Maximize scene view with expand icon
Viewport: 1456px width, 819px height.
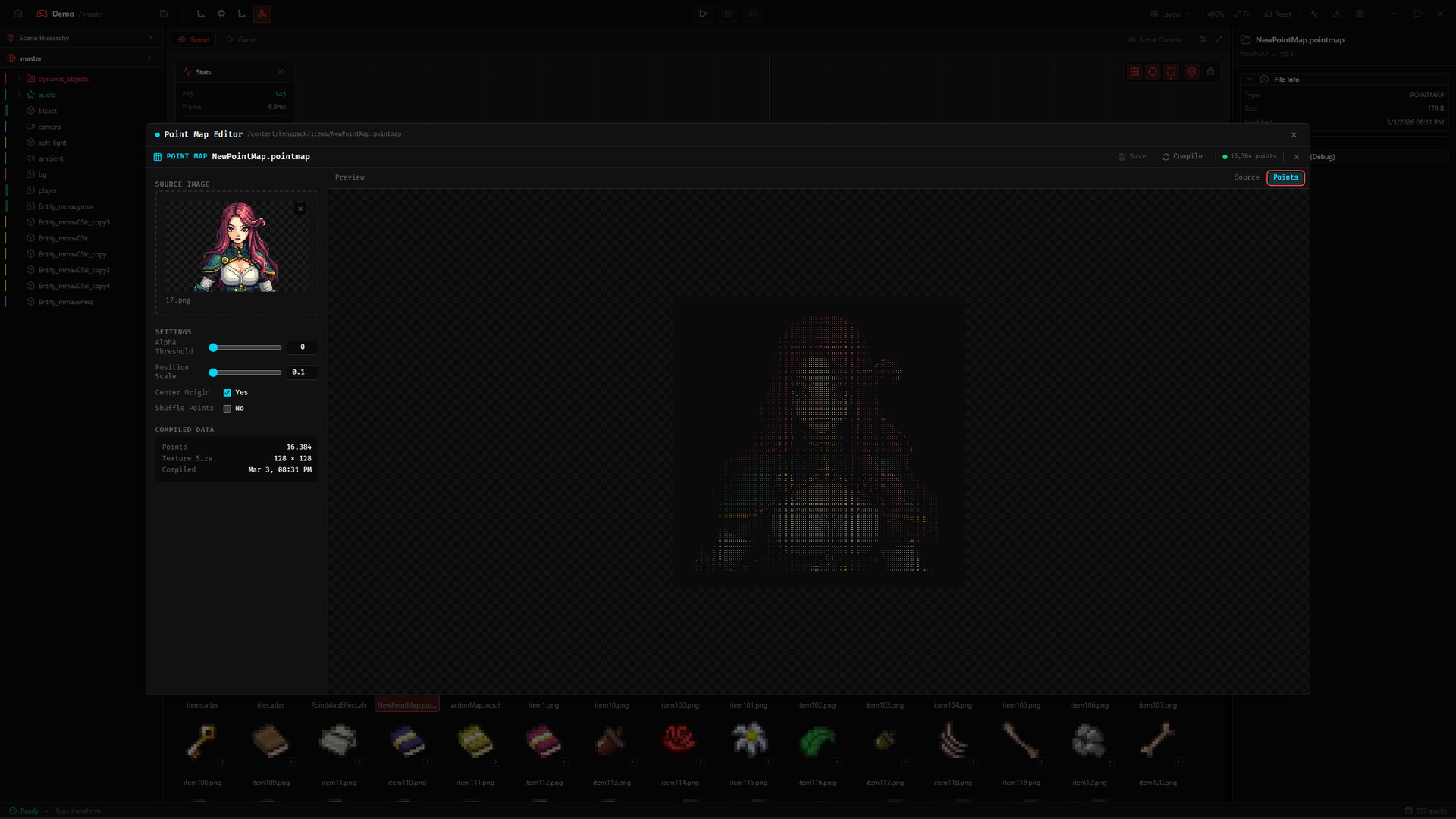pyautogui.click(x=1219, y=39)
